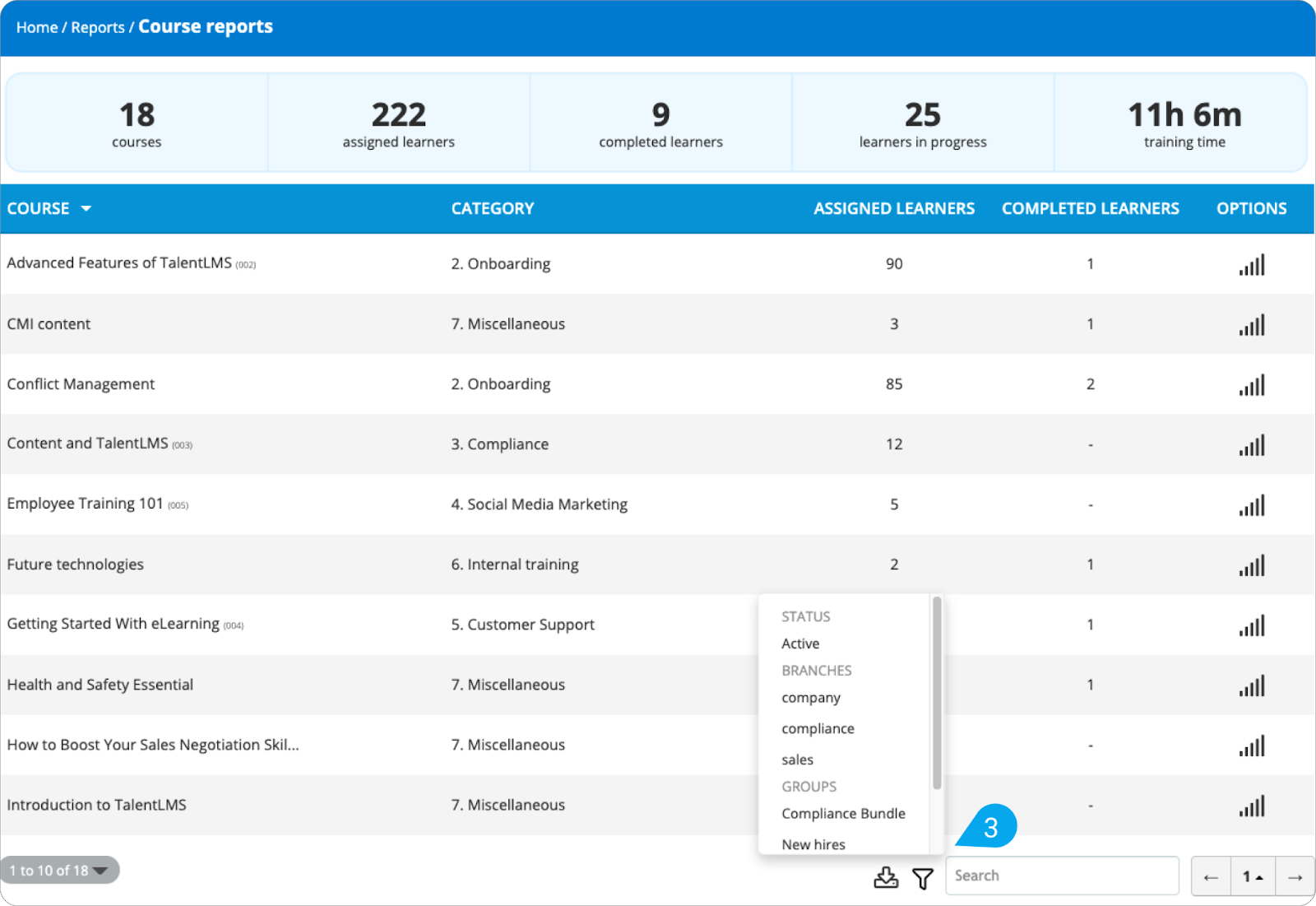Open report chart icon for CMI content
Viewport: 1316px width, 906px height.
(1251, 325)
